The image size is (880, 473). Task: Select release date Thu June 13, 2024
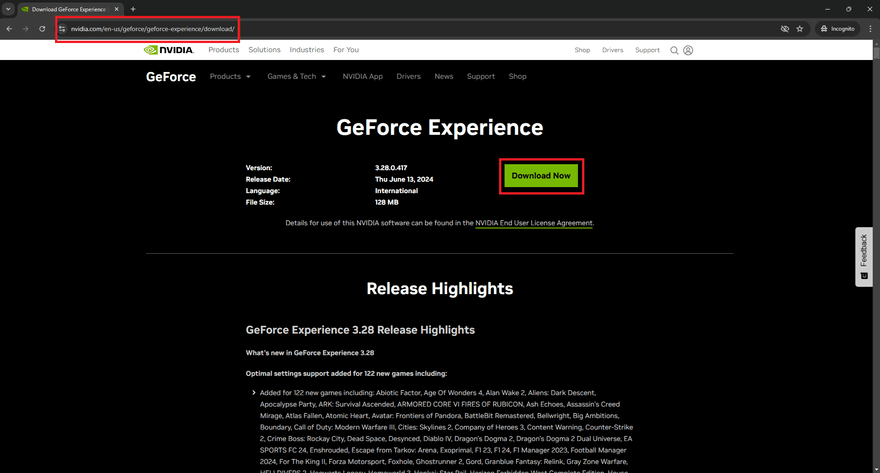[404, 180]
